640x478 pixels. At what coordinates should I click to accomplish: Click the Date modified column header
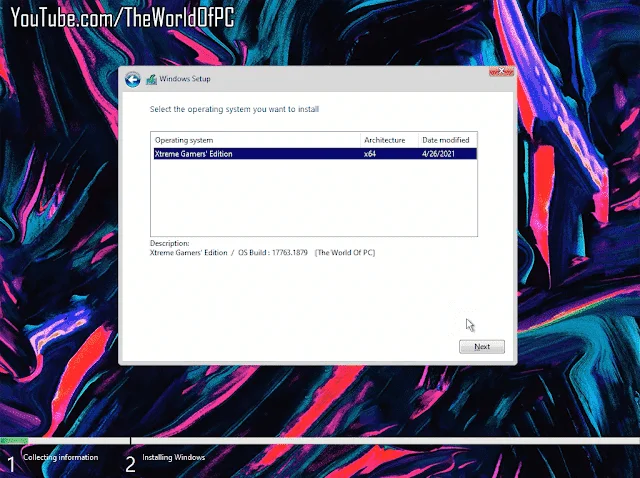pos(448,140)
